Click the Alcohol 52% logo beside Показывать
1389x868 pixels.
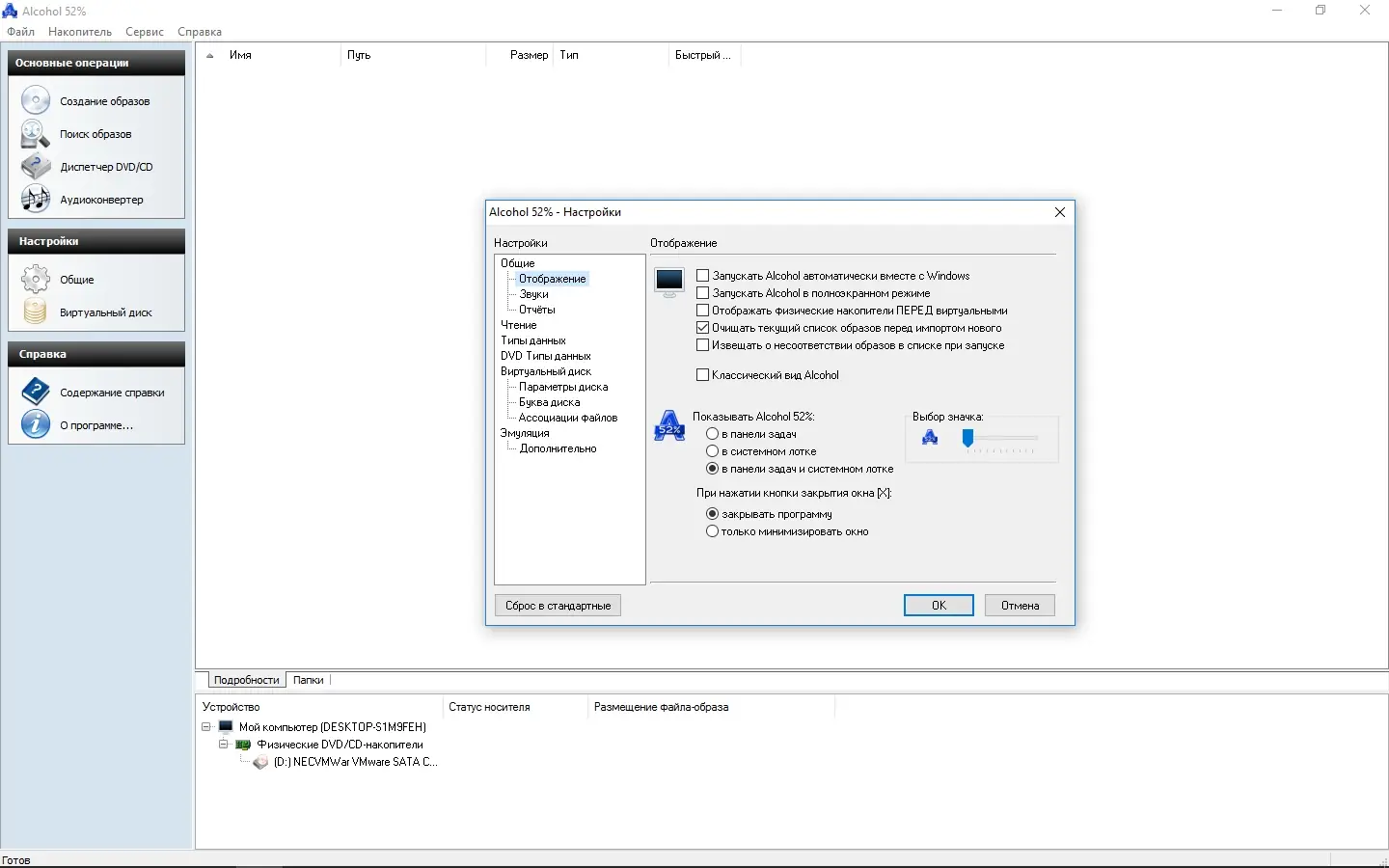[x=669, y=425]
